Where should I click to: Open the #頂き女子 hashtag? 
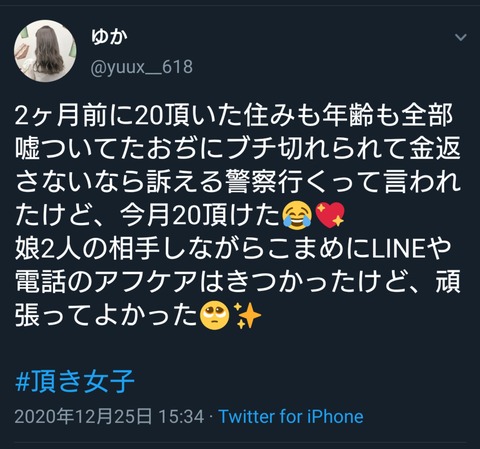pos(75,381)
